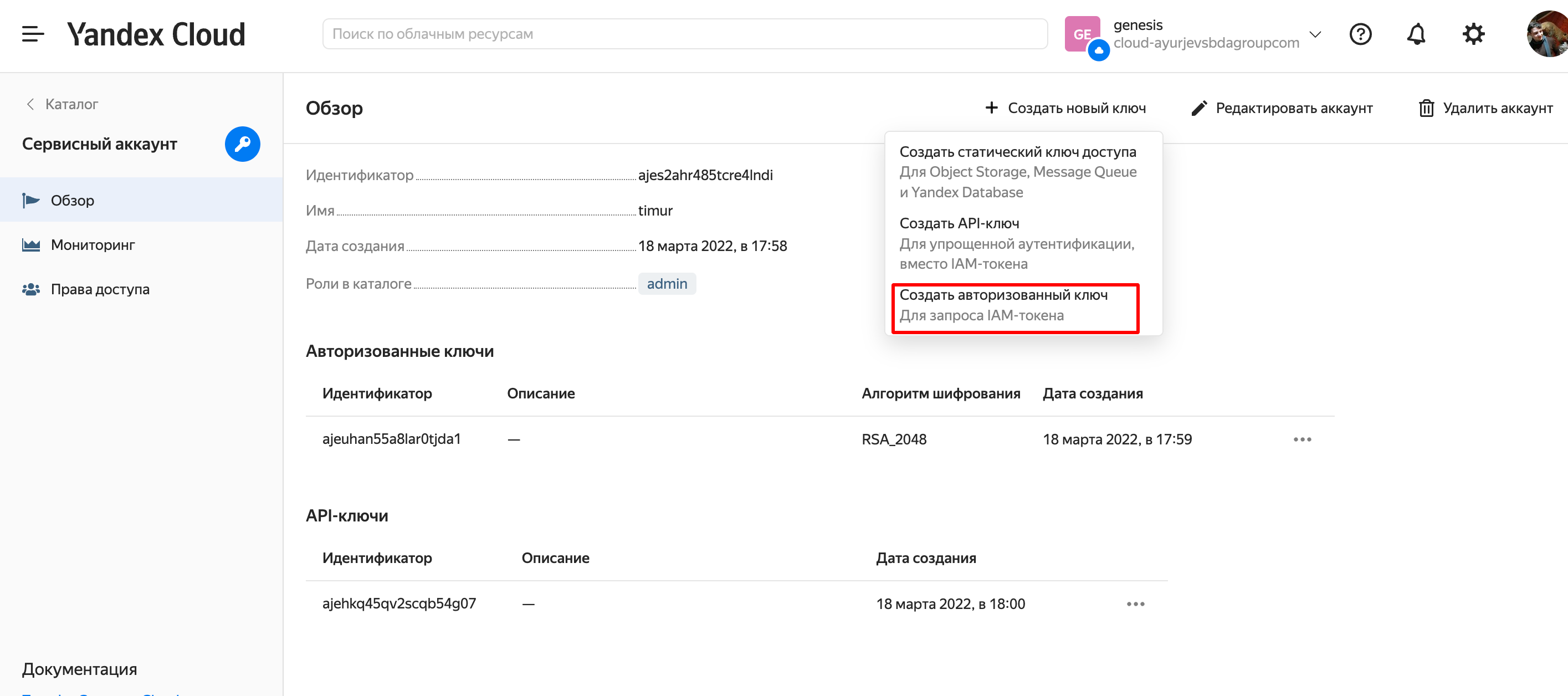
Task: Click the Мониторинг chart icon
Action: [31, 245]
